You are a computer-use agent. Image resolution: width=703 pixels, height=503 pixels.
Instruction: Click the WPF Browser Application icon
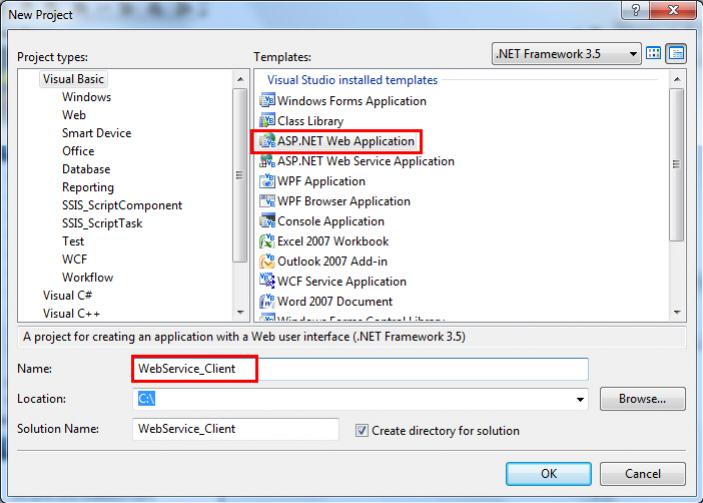tap(267, 201)
